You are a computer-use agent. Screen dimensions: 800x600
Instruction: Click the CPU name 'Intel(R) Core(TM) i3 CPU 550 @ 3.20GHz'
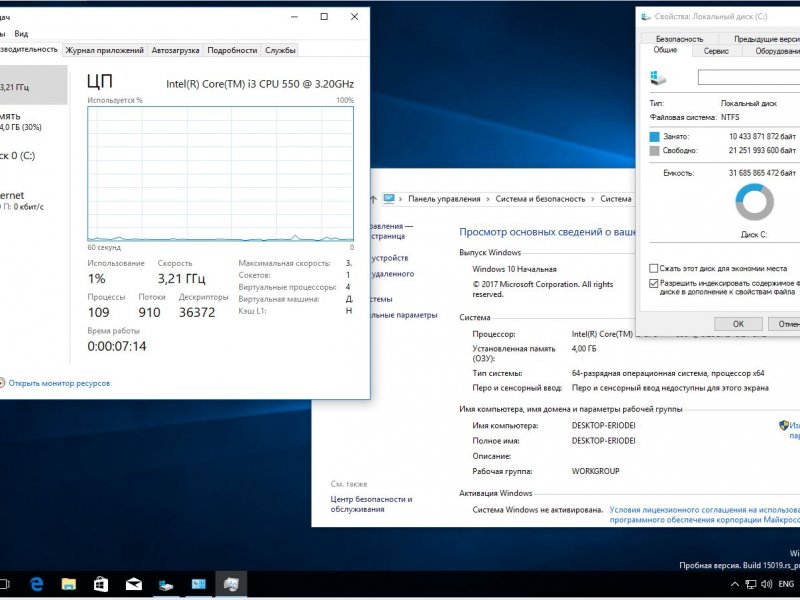point(260,84)
